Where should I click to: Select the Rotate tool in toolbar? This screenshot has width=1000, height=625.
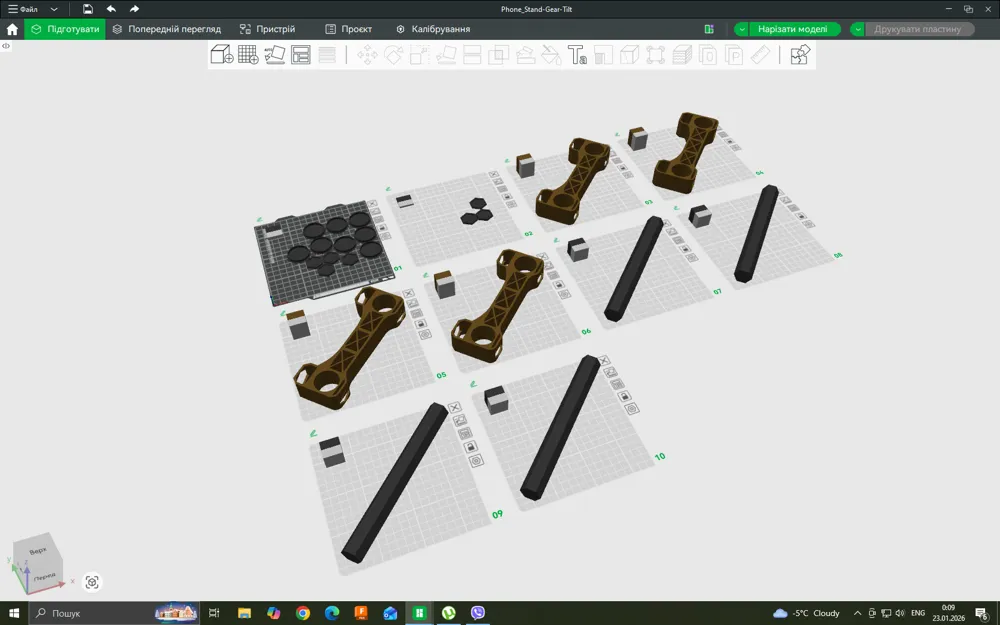point(393,55)
